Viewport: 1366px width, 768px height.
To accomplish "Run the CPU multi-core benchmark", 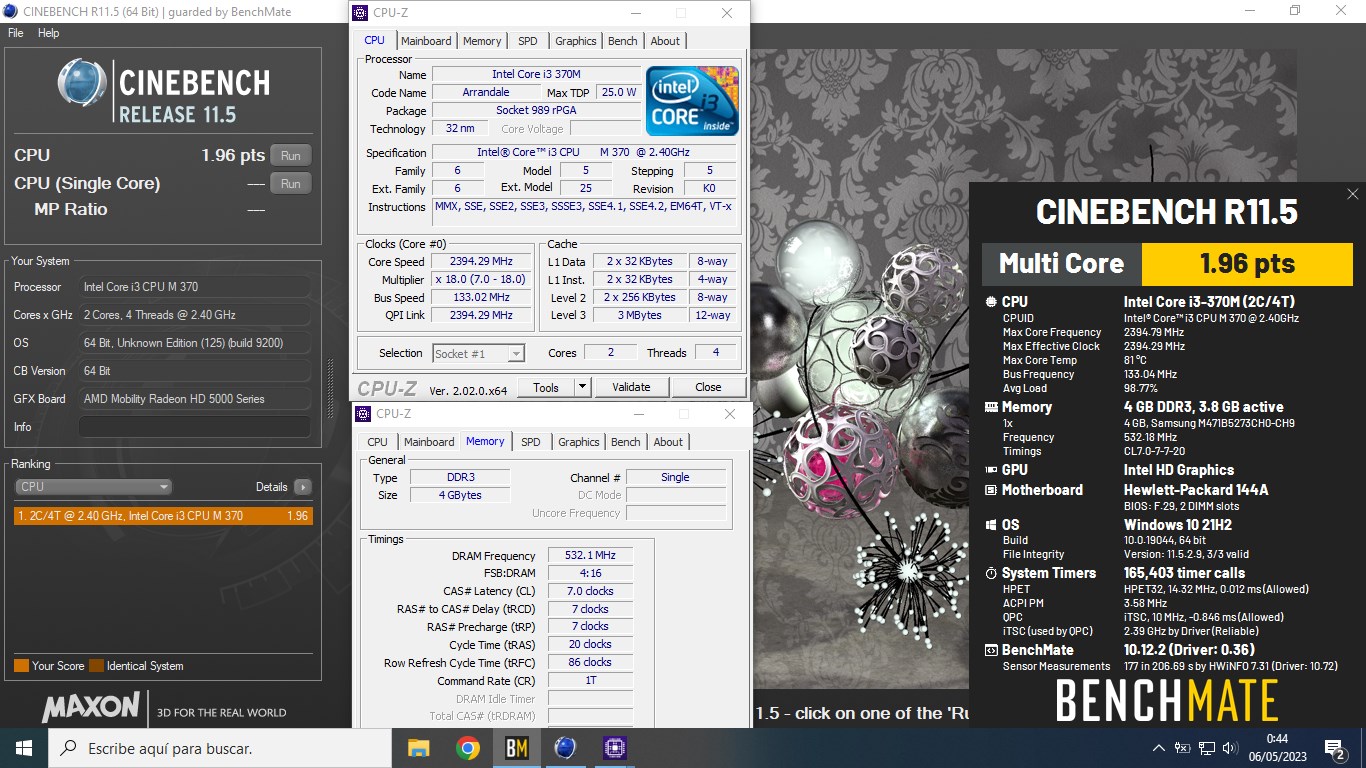I will tap(290, 155).
